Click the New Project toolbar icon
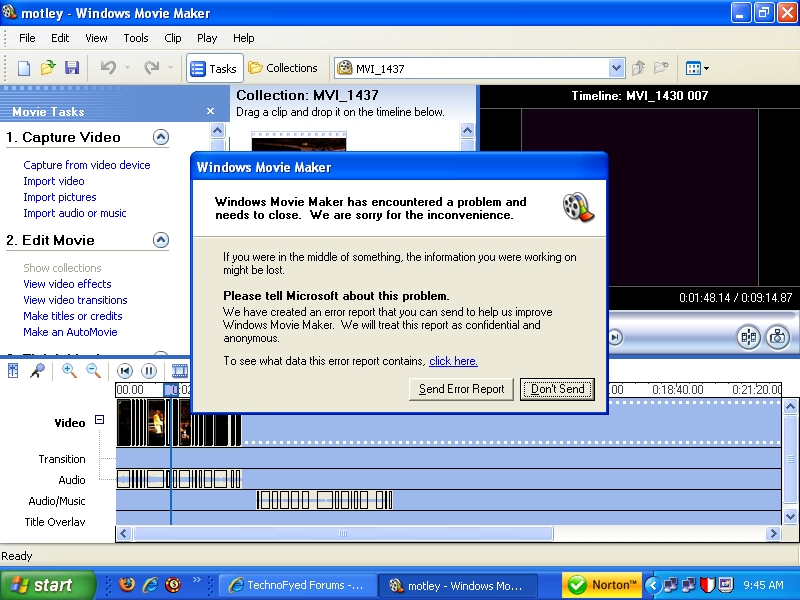 tap(24, 68)
